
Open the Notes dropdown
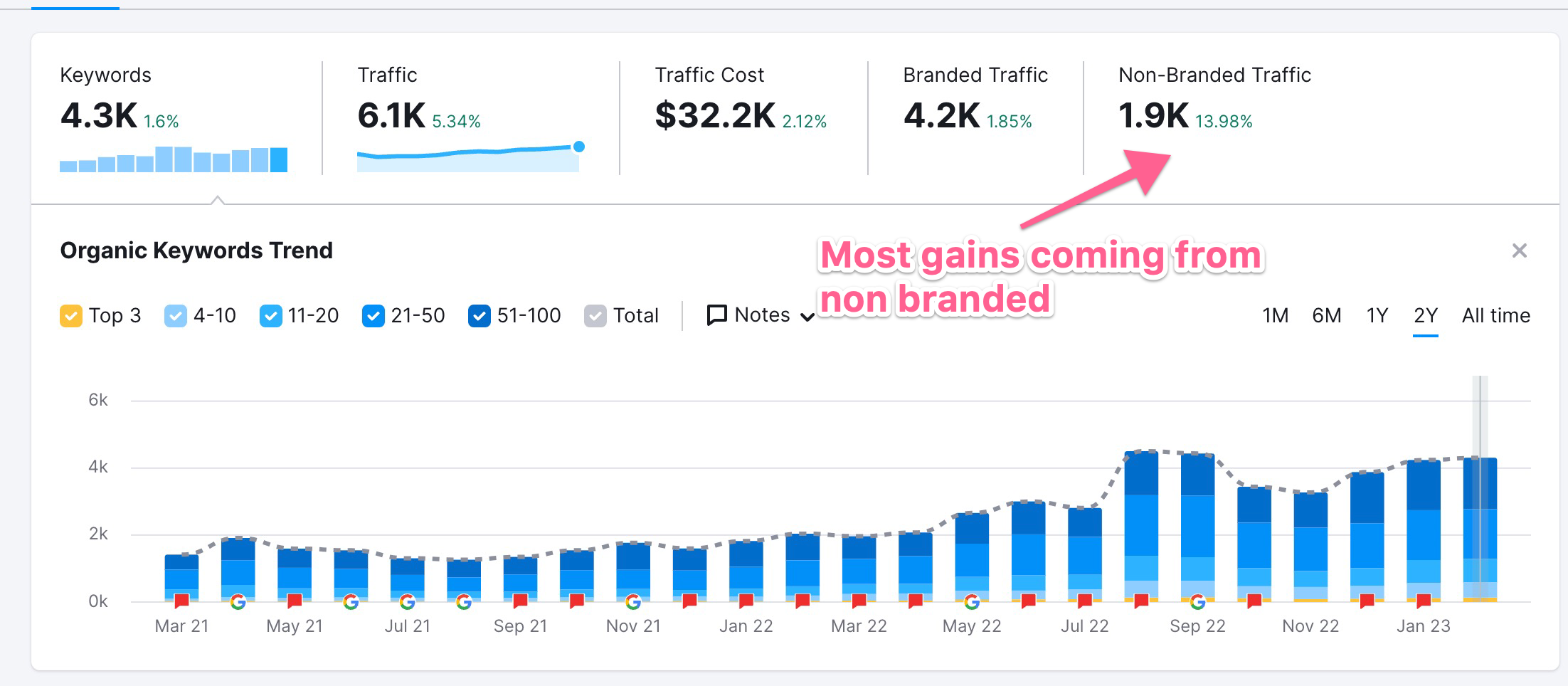click(x=761, y=315)
